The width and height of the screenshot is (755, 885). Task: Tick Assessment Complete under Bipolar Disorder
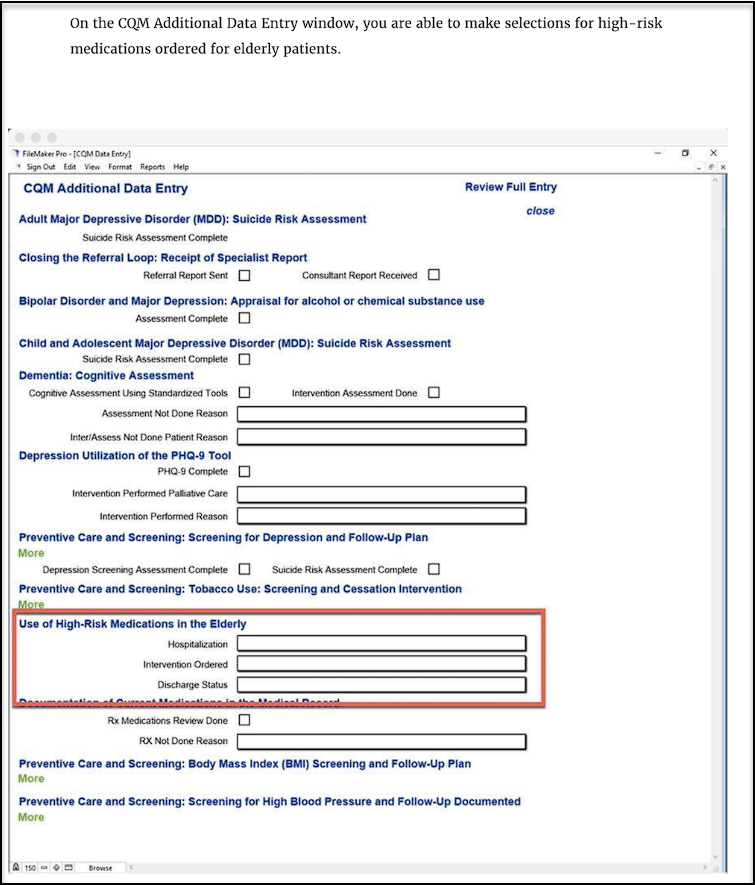pos(244,318)
